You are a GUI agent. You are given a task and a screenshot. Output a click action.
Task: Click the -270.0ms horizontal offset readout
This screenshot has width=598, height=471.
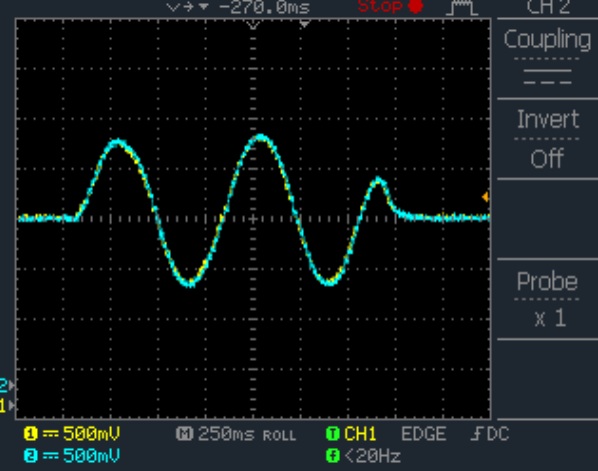point(265,7)
